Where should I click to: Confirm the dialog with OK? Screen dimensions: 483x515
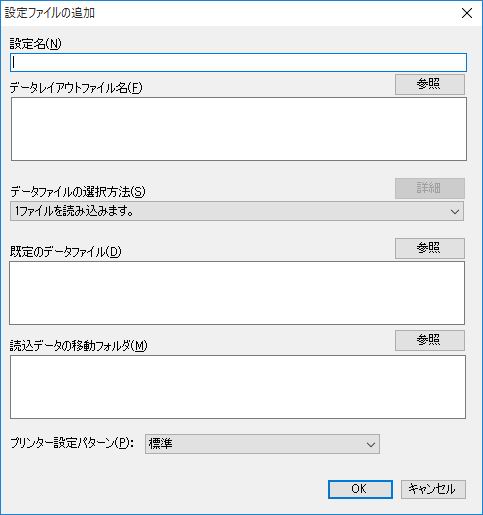tap(360, 489)
